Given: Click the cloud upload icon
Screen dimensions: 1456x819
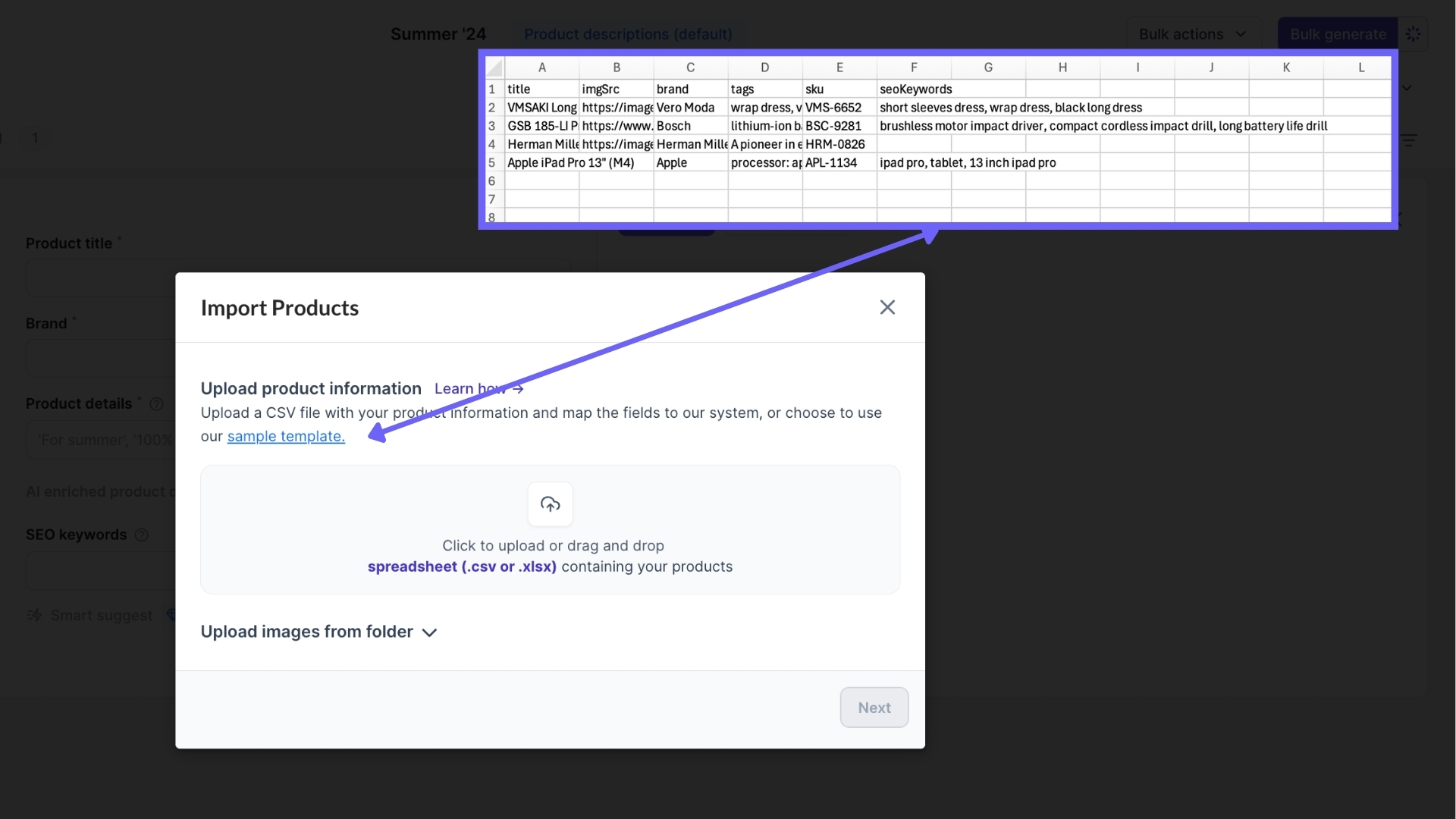Looking at the screenshot, I should 551,504.
